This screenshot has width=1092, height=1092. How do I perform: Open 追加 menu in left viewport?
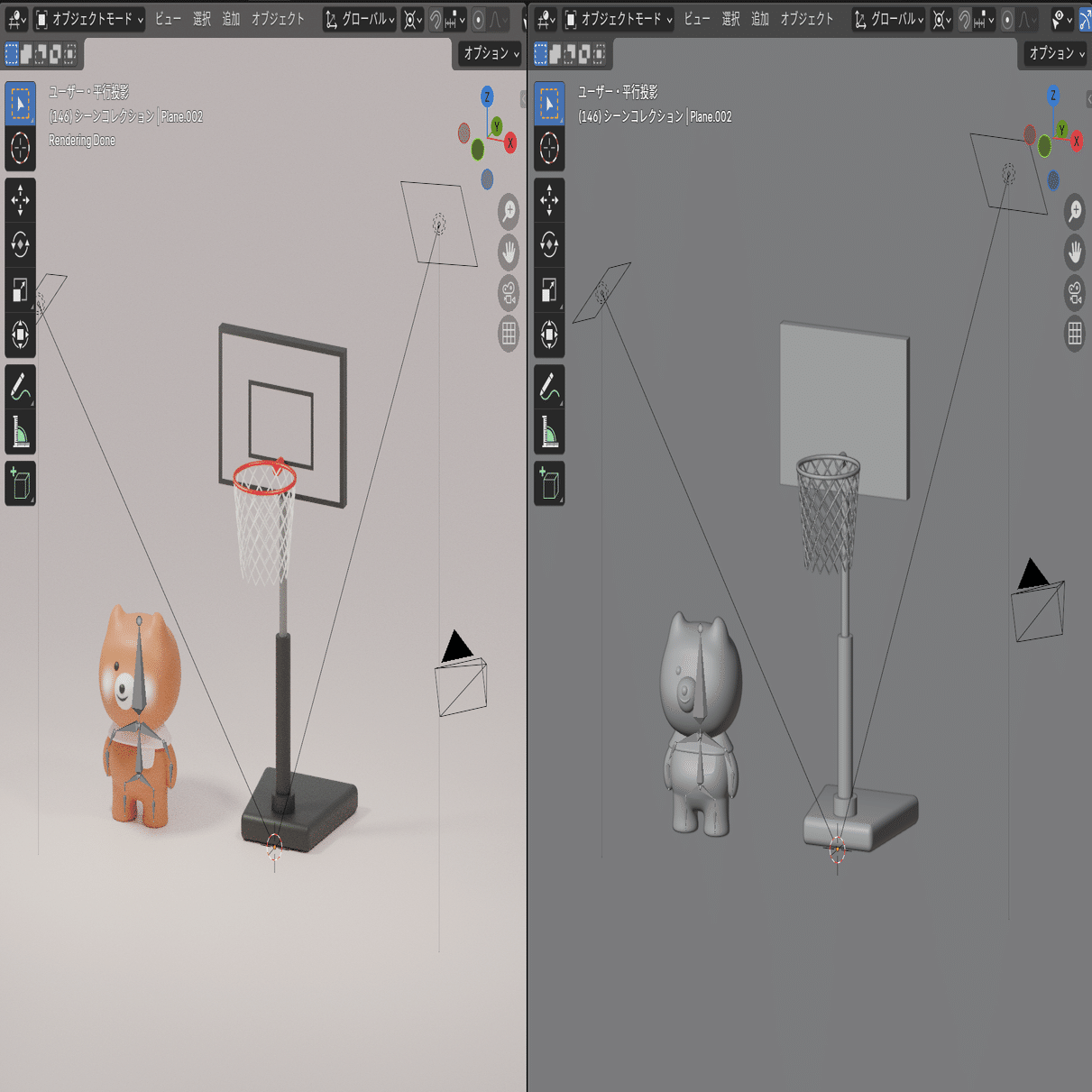click(231, 19)
